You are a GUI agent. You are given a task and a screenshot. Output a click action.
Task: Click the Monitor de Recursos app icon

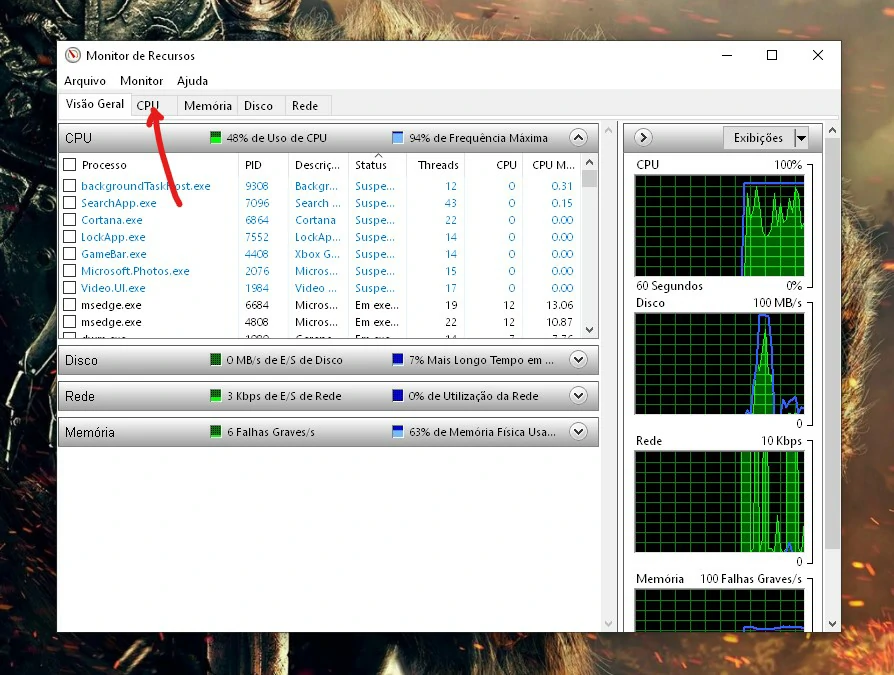click(72, 55)
